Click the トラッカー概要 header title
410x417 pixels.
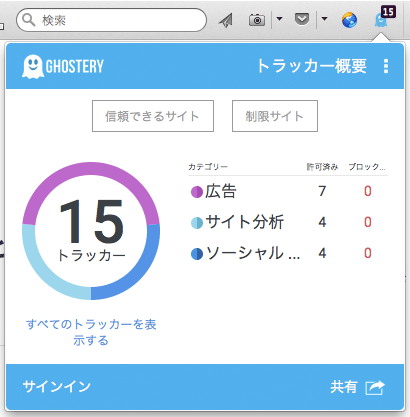point(312,66)
